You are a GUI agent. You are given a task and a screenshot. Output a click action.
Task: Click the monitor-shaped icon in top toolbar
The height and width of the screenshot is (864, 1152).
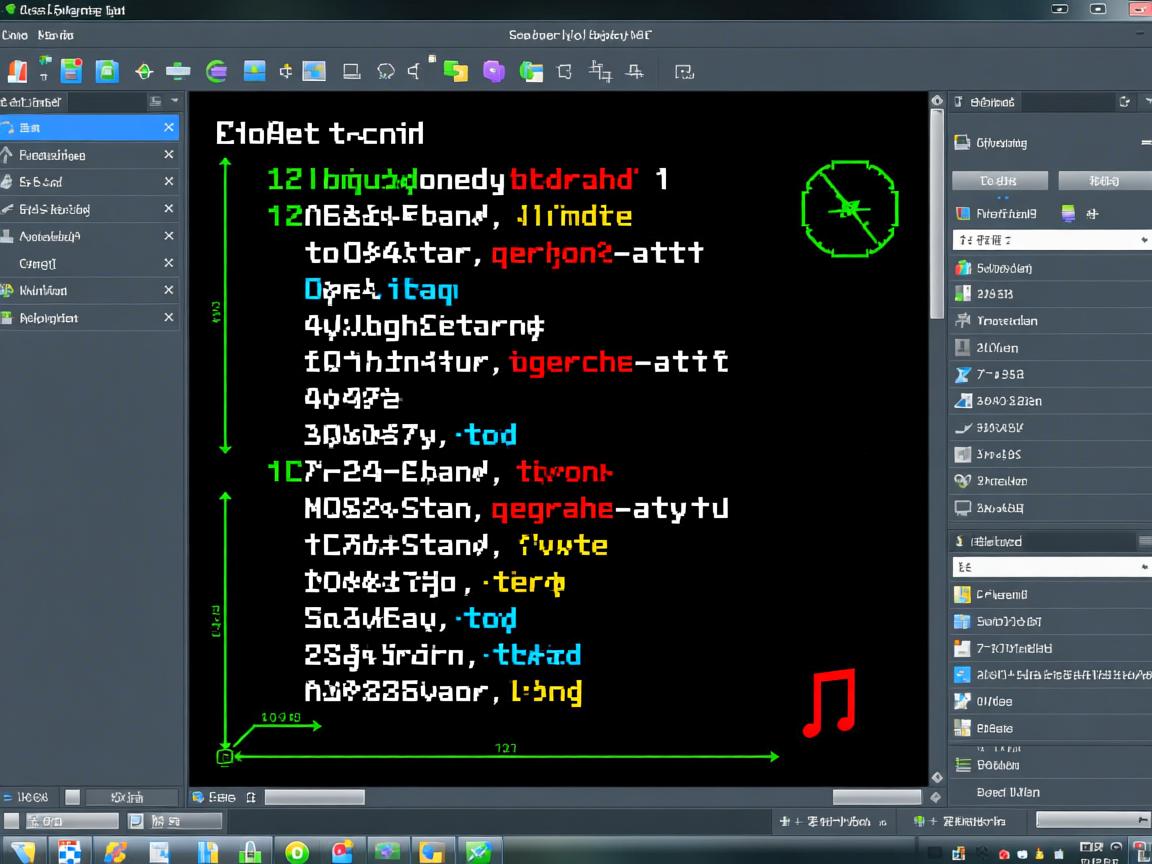coord(351,71)
